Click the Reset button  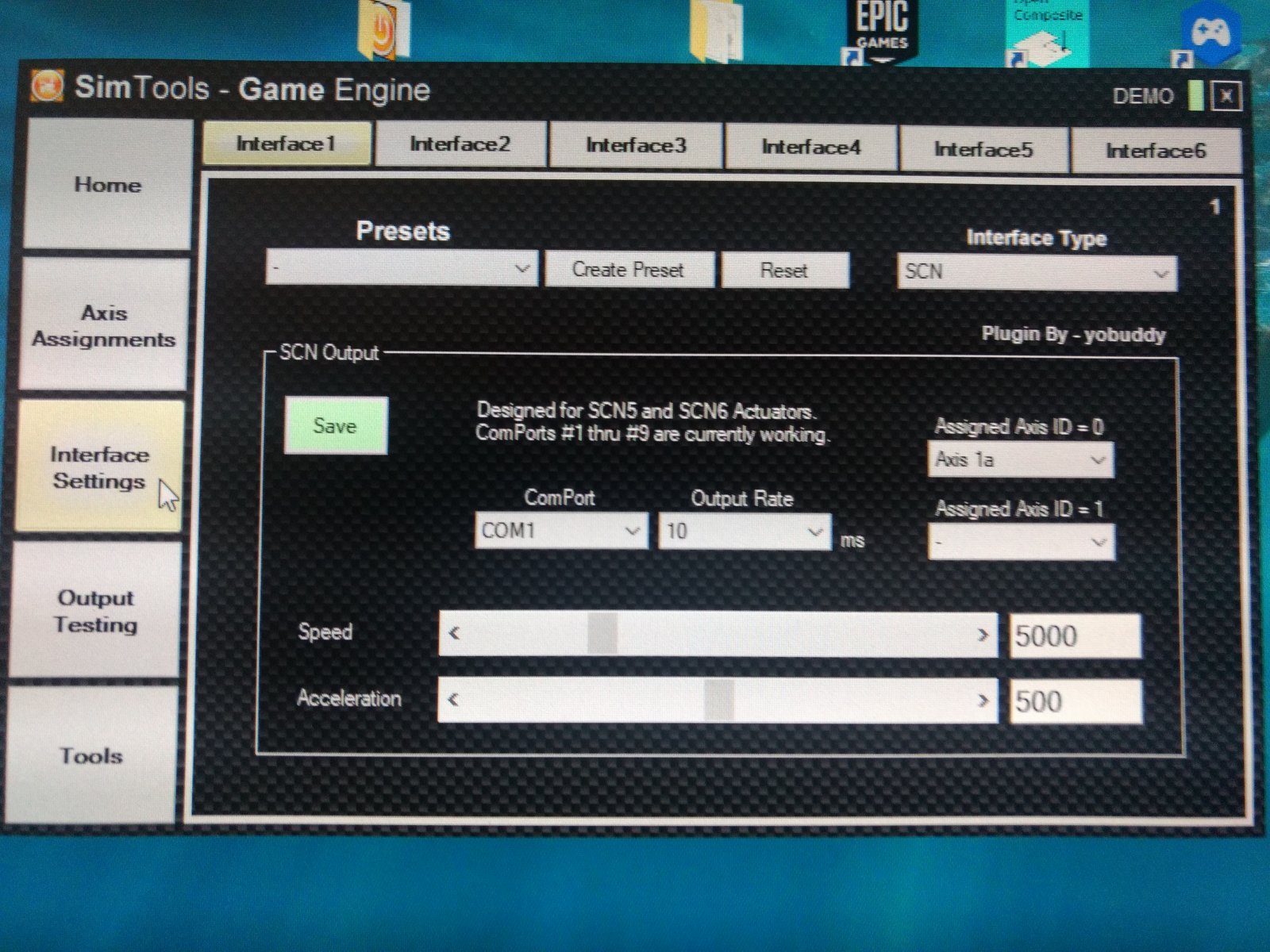[784, 271]
